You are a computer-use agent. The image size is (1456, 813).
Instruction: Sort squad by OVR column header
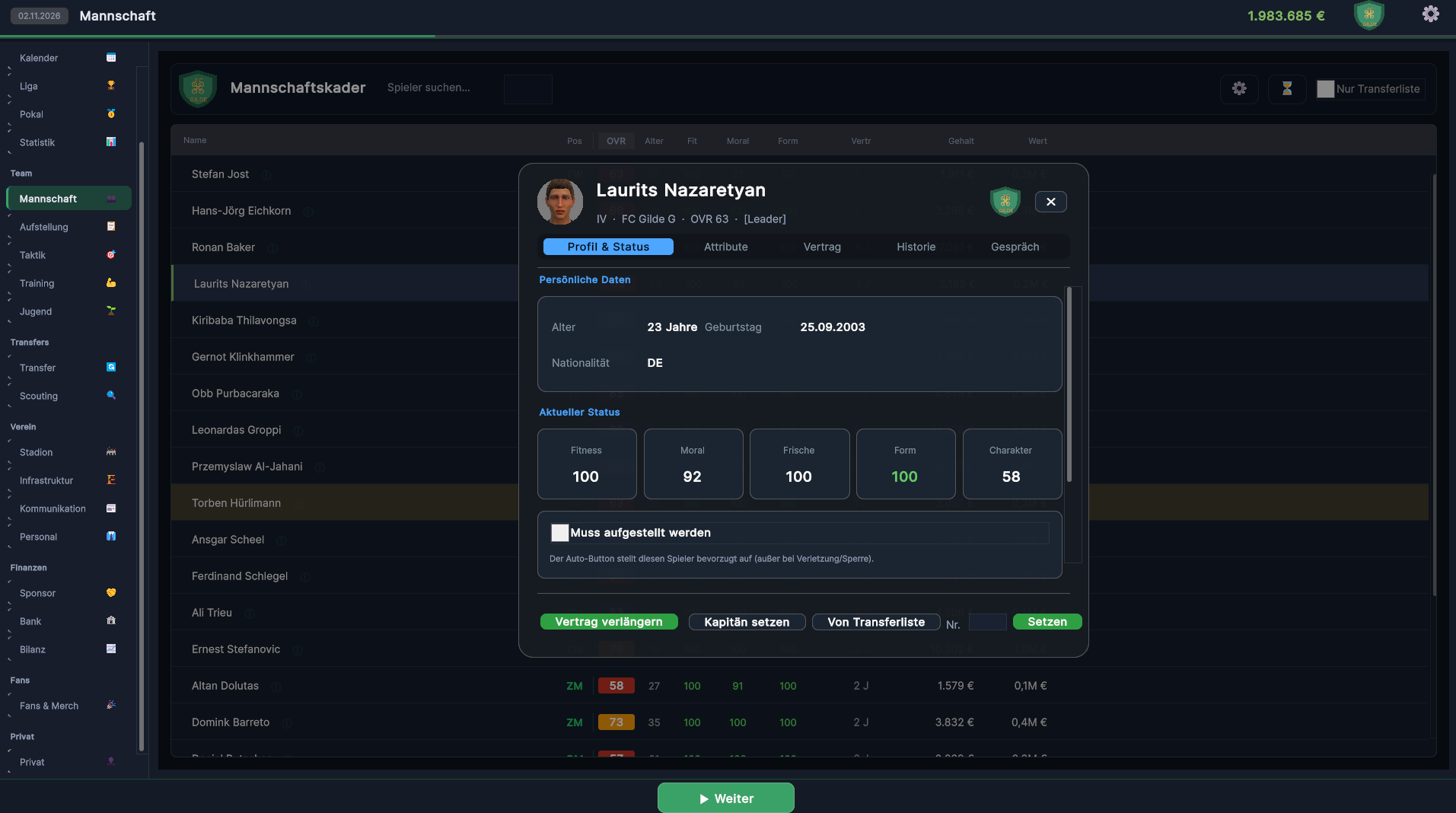[x=616, y=141]
